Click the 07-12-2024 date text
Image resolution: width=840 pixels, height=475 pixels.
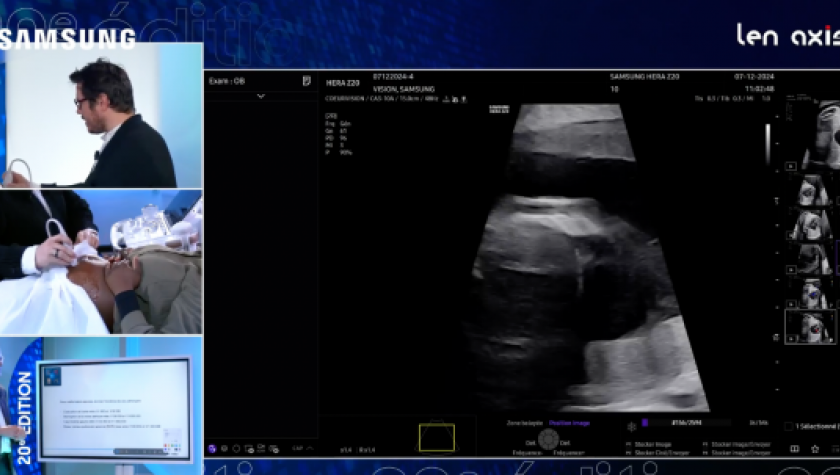pos(754,77)
